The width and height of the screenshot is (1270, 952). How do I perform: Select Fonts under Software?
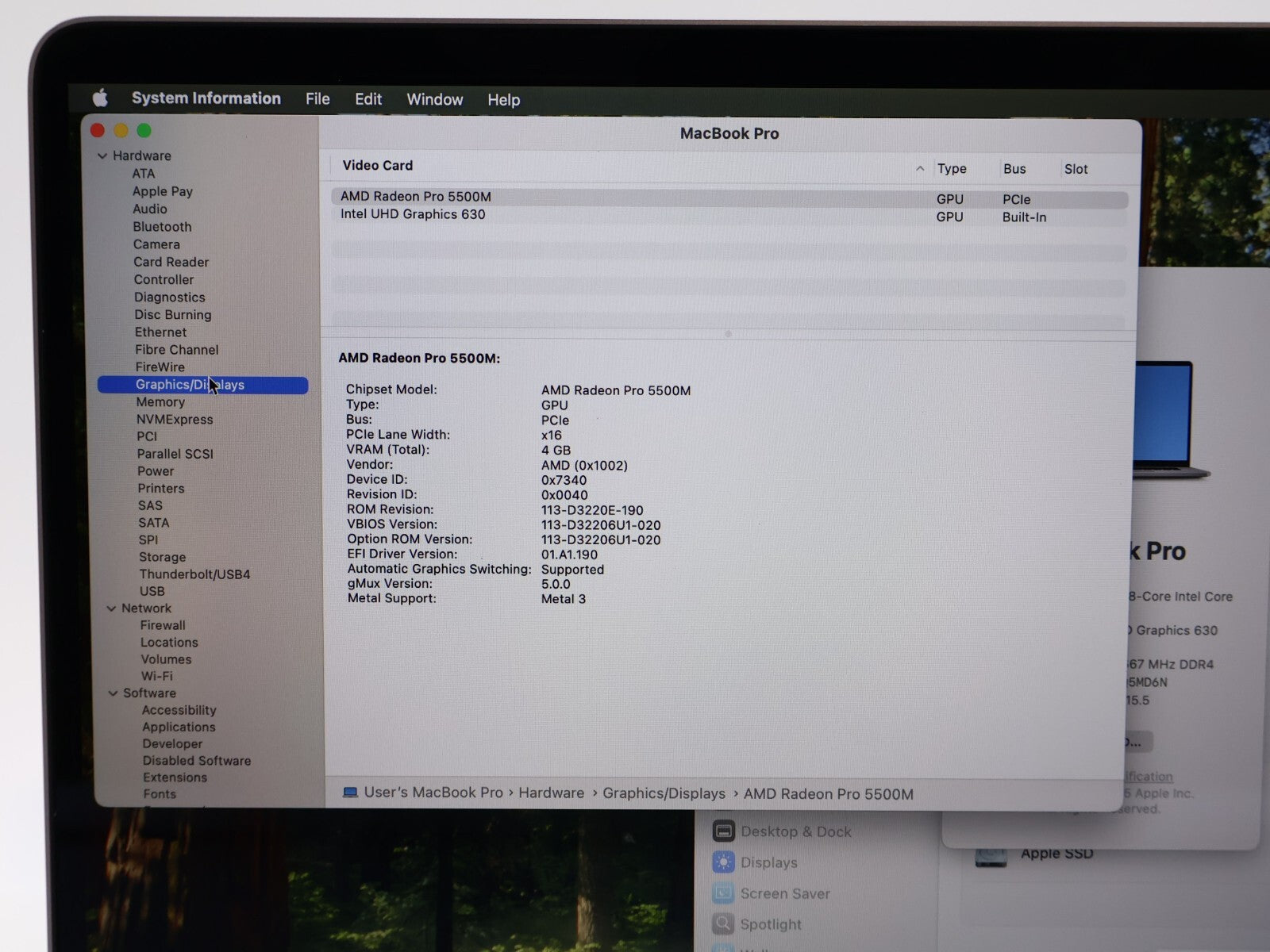(x=160, y=794)
